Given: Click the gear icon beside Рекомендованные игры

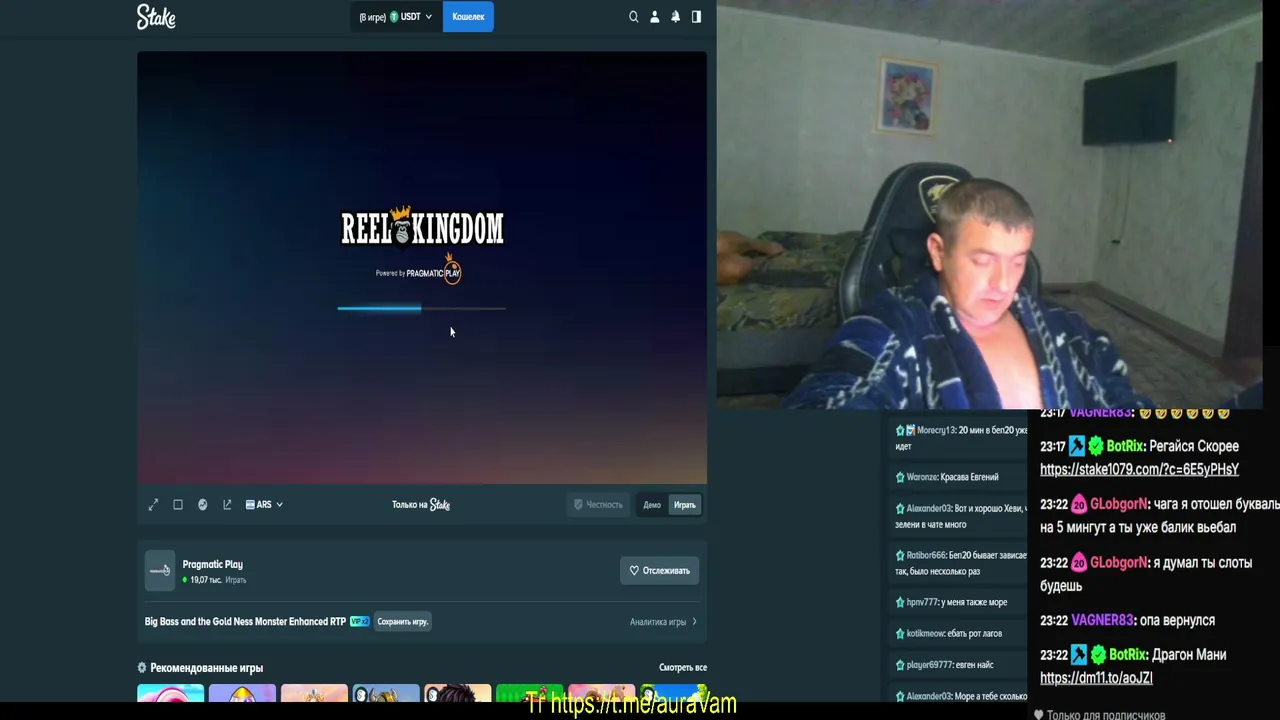Looking at the screenshot, I should (x=142, y=668).
